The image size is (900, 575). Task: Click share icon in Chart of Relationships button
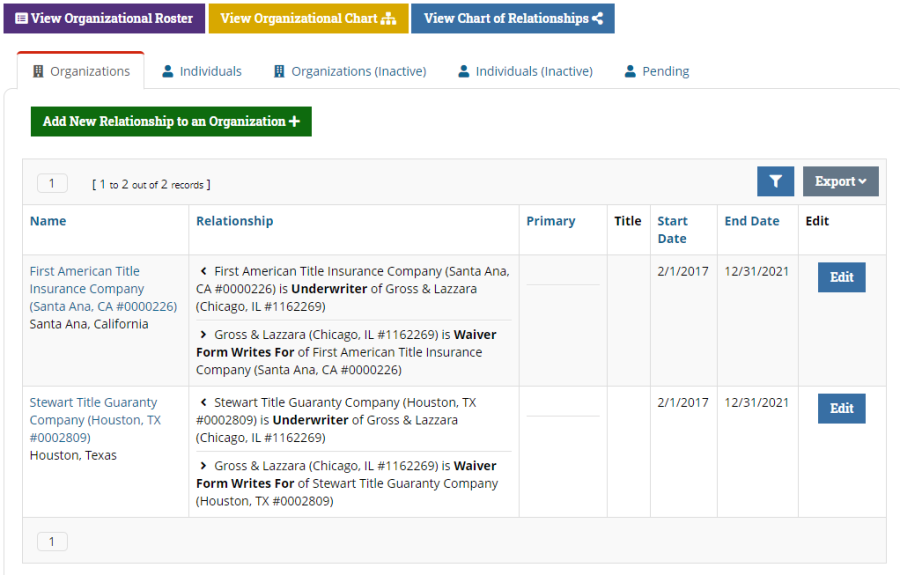click(x=598, y=18)
